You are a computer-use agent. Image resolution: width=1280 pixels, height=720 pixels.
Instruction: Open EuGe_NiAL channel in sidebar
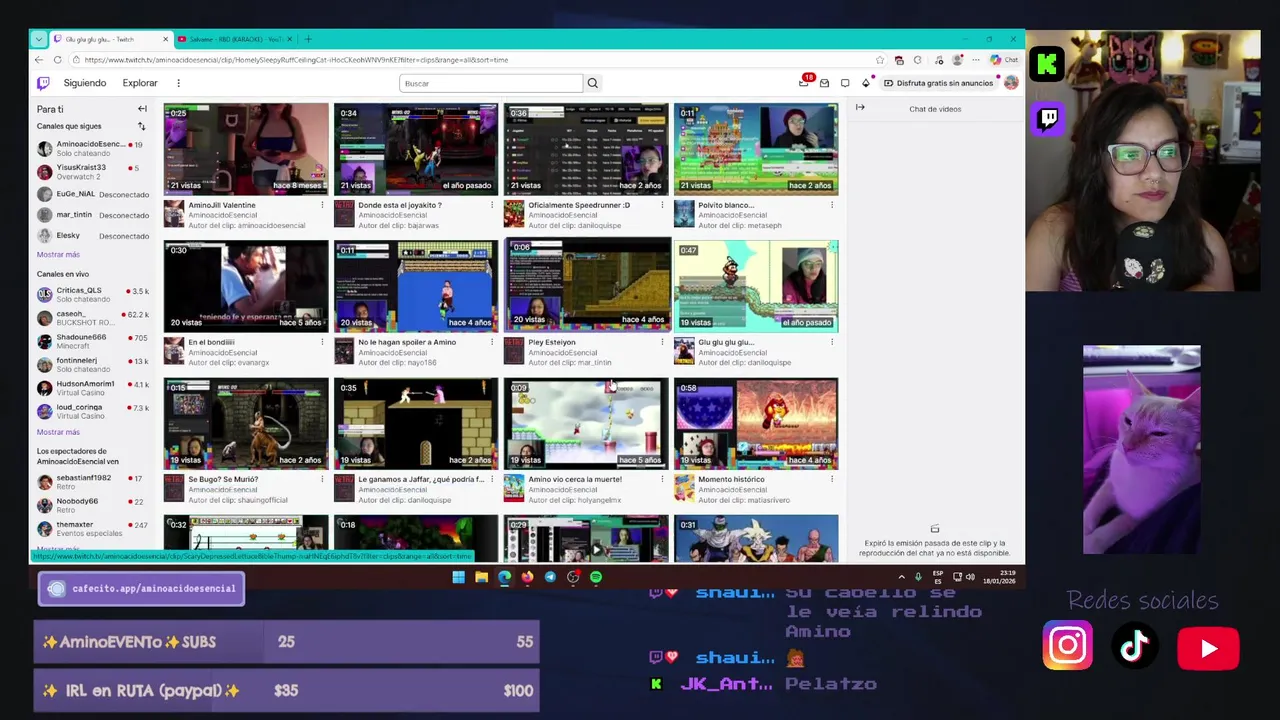coord(92,194)
